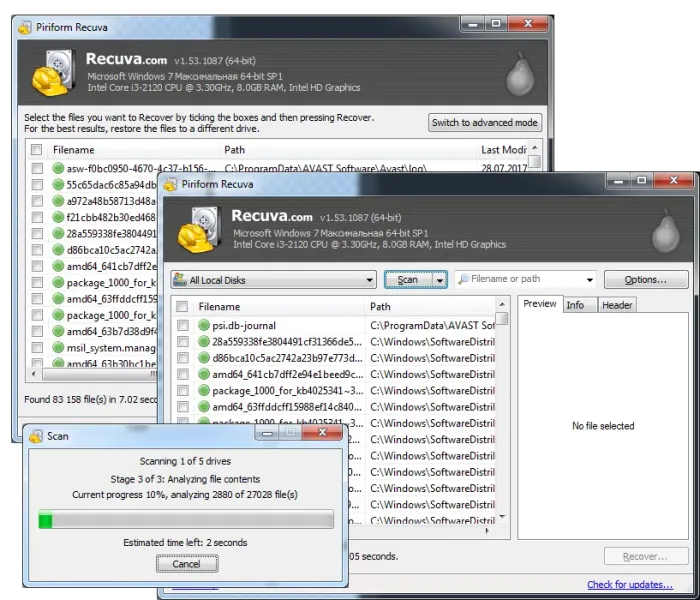
Task: Tick checkbox for package_1000_for_kb4025341~3 in front window
Action: 183,391
